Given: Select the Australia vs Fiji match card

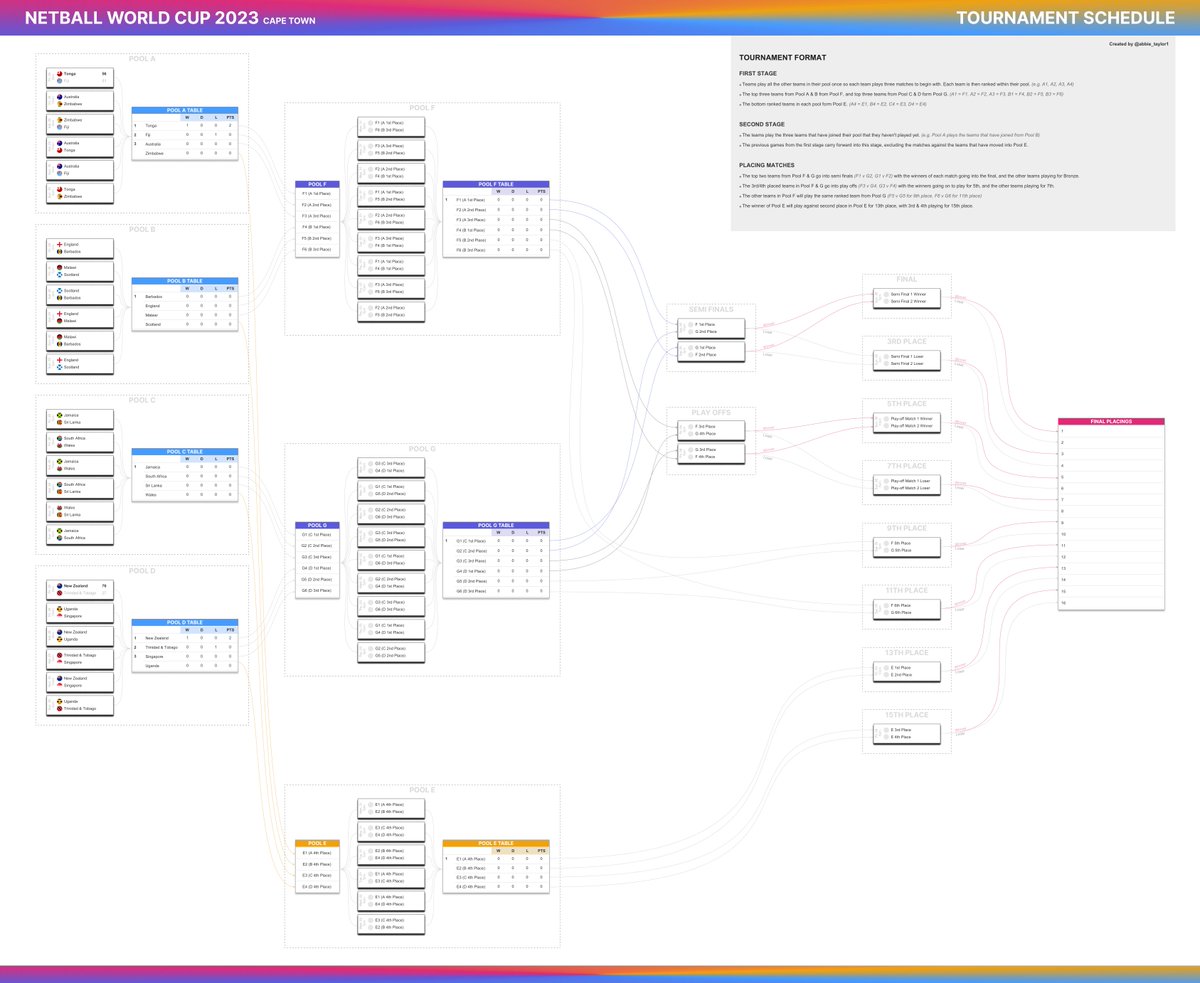Looking at the screenshot, I should 80,170.
